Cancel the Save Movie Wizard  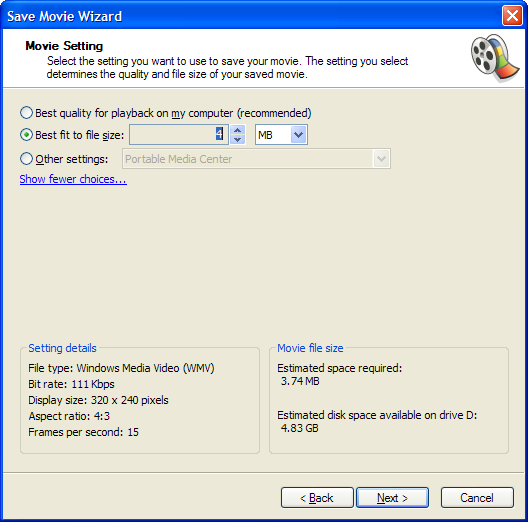click(477, 497)
